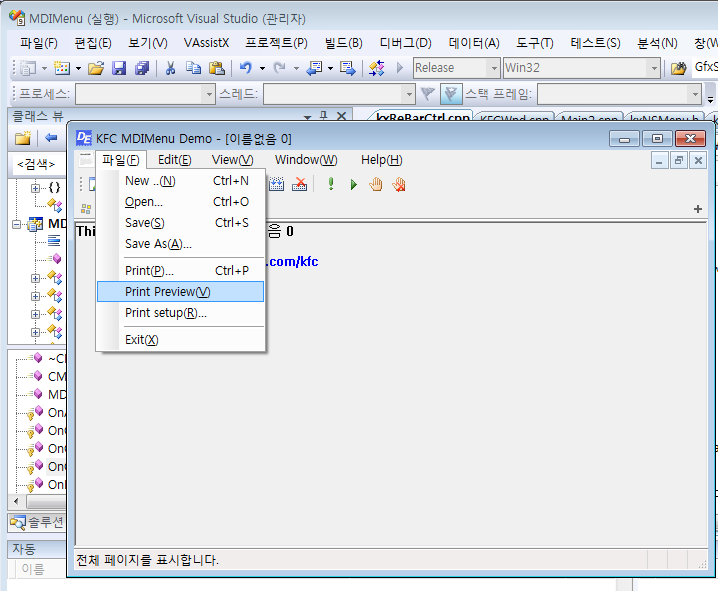Click the Solution Explorer icon tab at bottom
The image size is (718, 591).
pos(36,522)
